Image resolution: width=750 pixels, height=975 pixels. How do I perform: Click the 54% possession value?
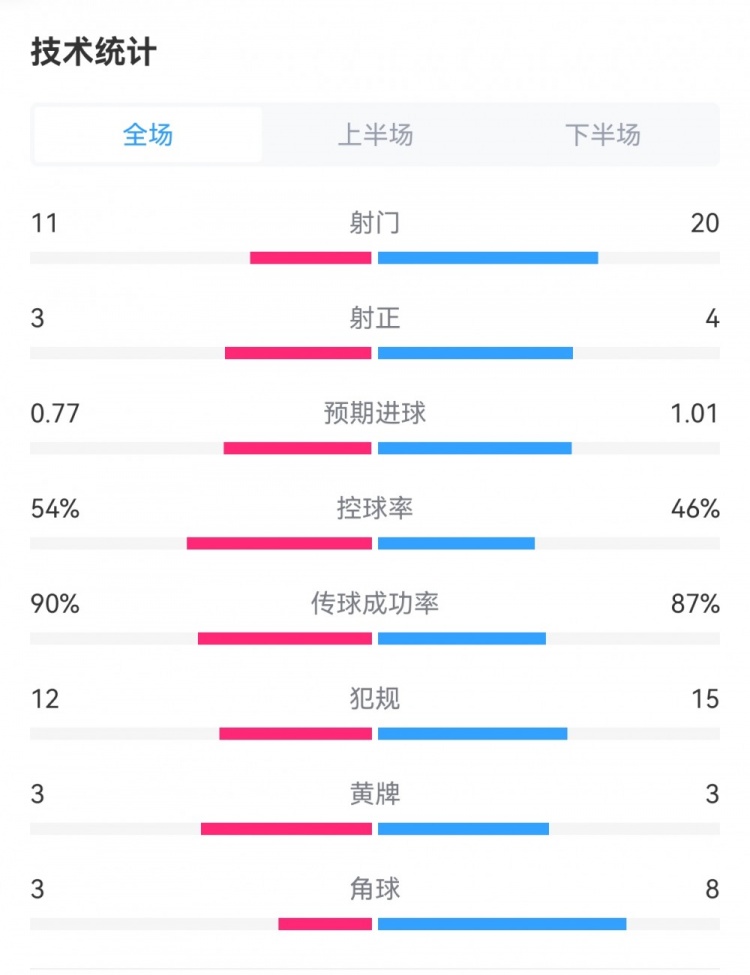pos(55,509)
